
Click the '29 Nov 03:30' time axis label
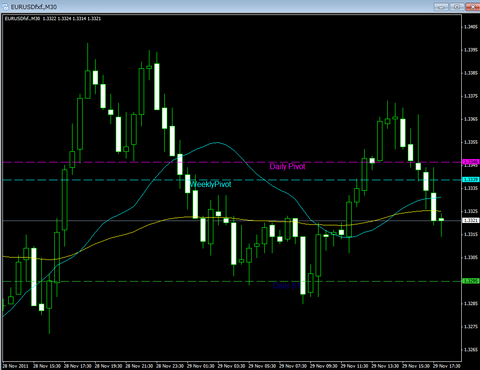231,366
